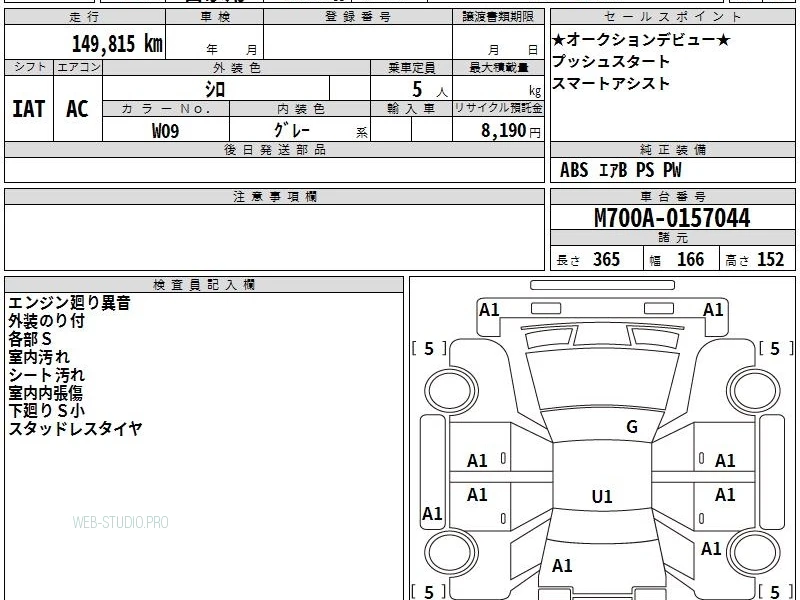Click the 注意事項欄 header
This screenshot has height=600, width=800.
274,196
